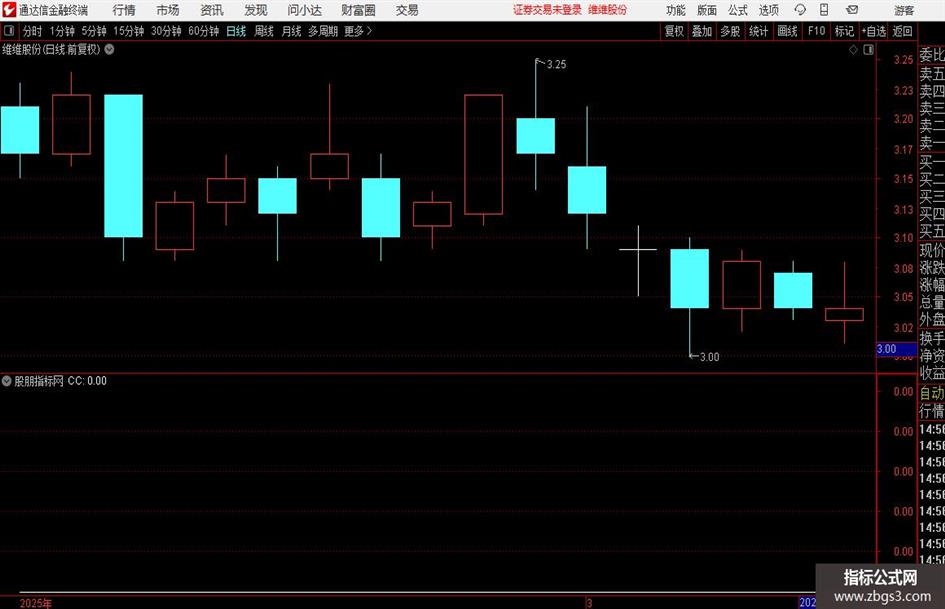Click the 3.25 high price label
Image resolution: width=945 pixels, height=609 pixels.
point(556,65)
